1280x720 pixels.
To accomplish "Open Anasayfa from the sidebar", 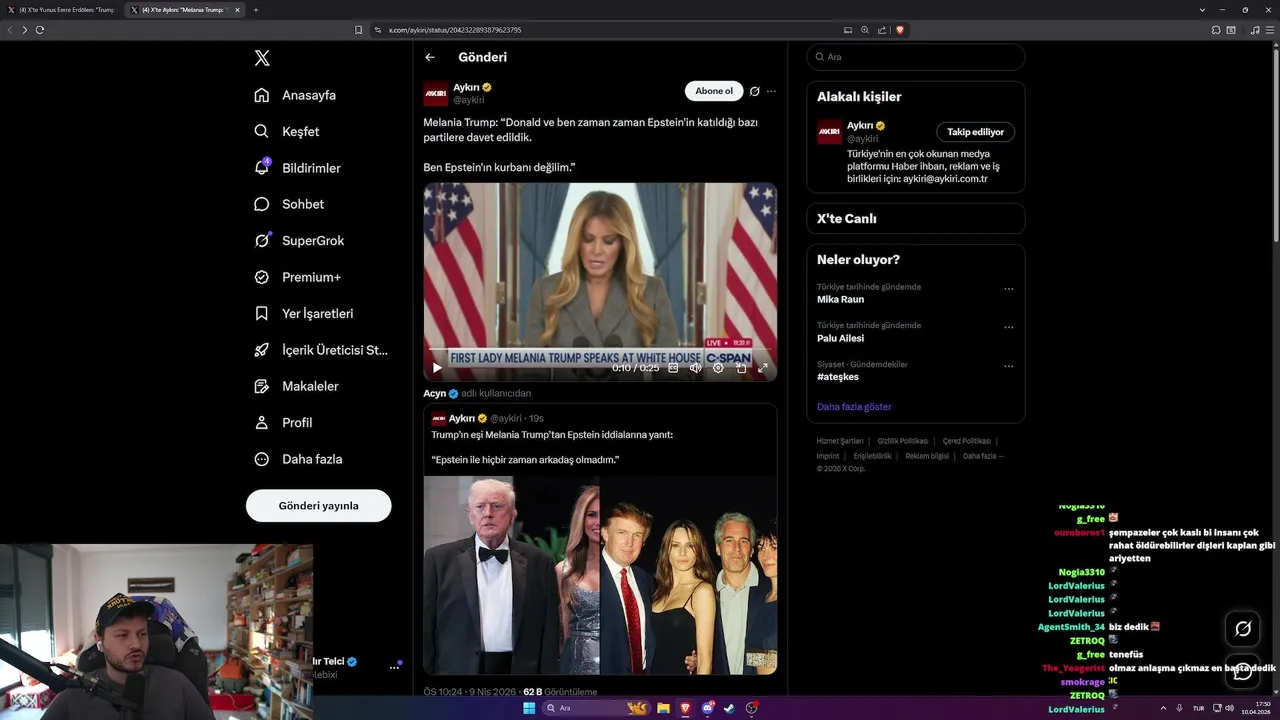I will [295, 95].
